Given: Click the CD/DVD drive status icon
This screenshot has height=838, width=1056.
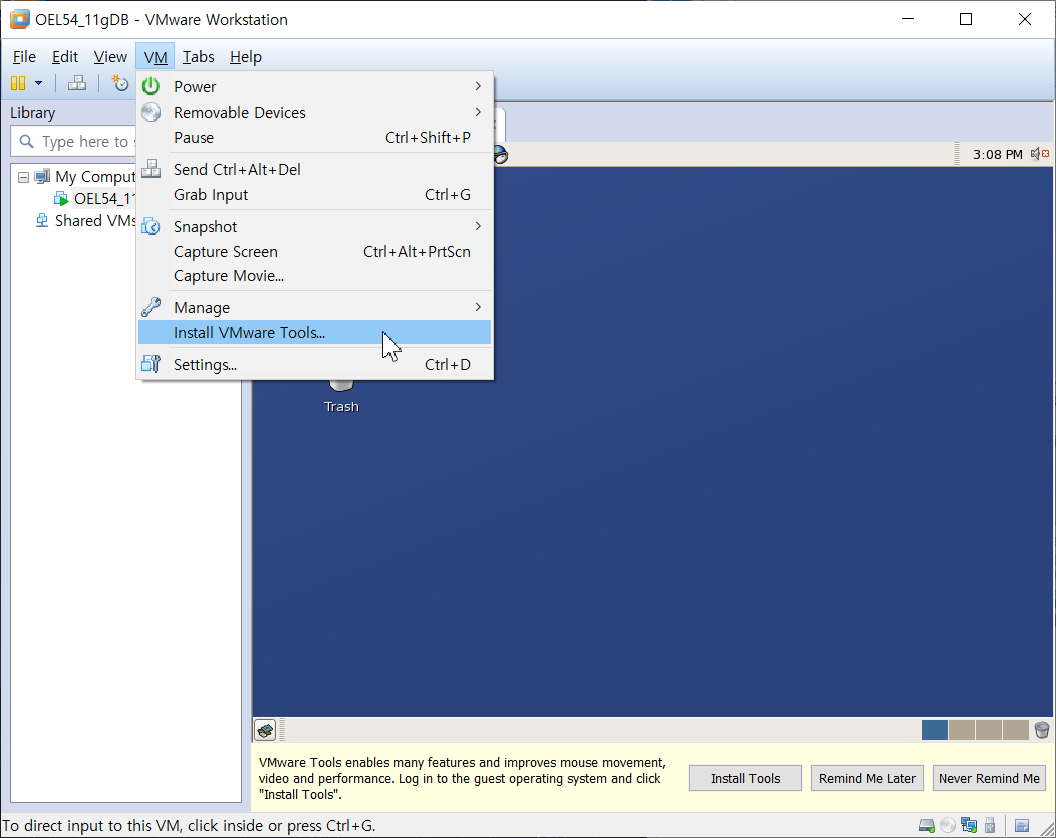Looking at the screenshot, I should (x=948, y=825).
